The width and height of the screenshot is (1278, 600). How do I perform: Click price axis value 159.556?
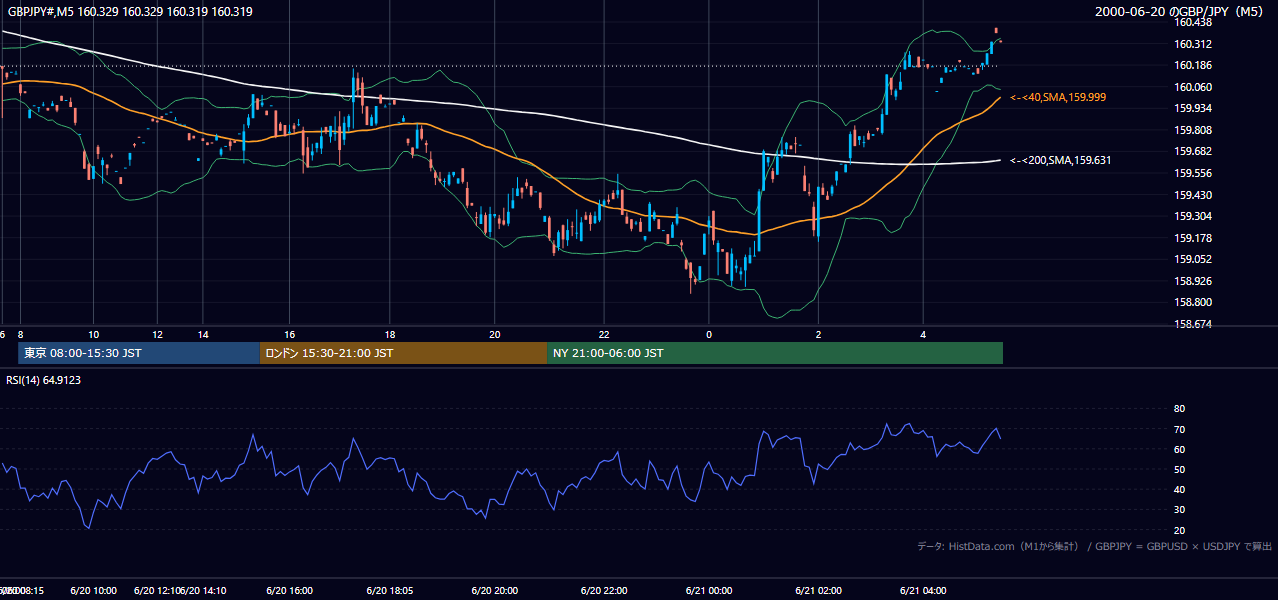1193,173
